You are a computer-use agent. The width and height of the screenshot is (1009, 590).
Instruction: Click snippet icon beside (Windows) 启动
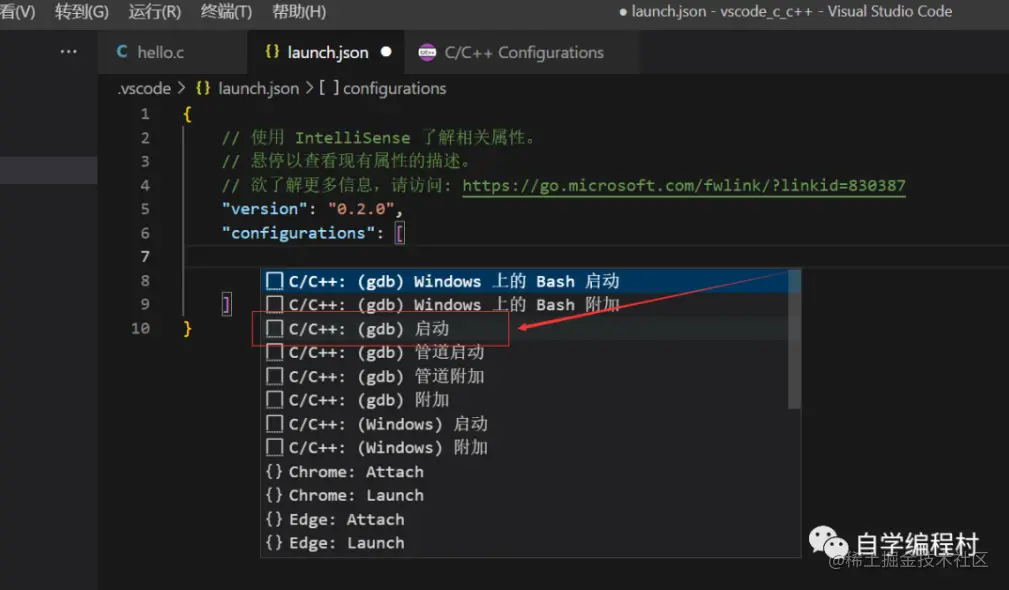click(275, 424)
